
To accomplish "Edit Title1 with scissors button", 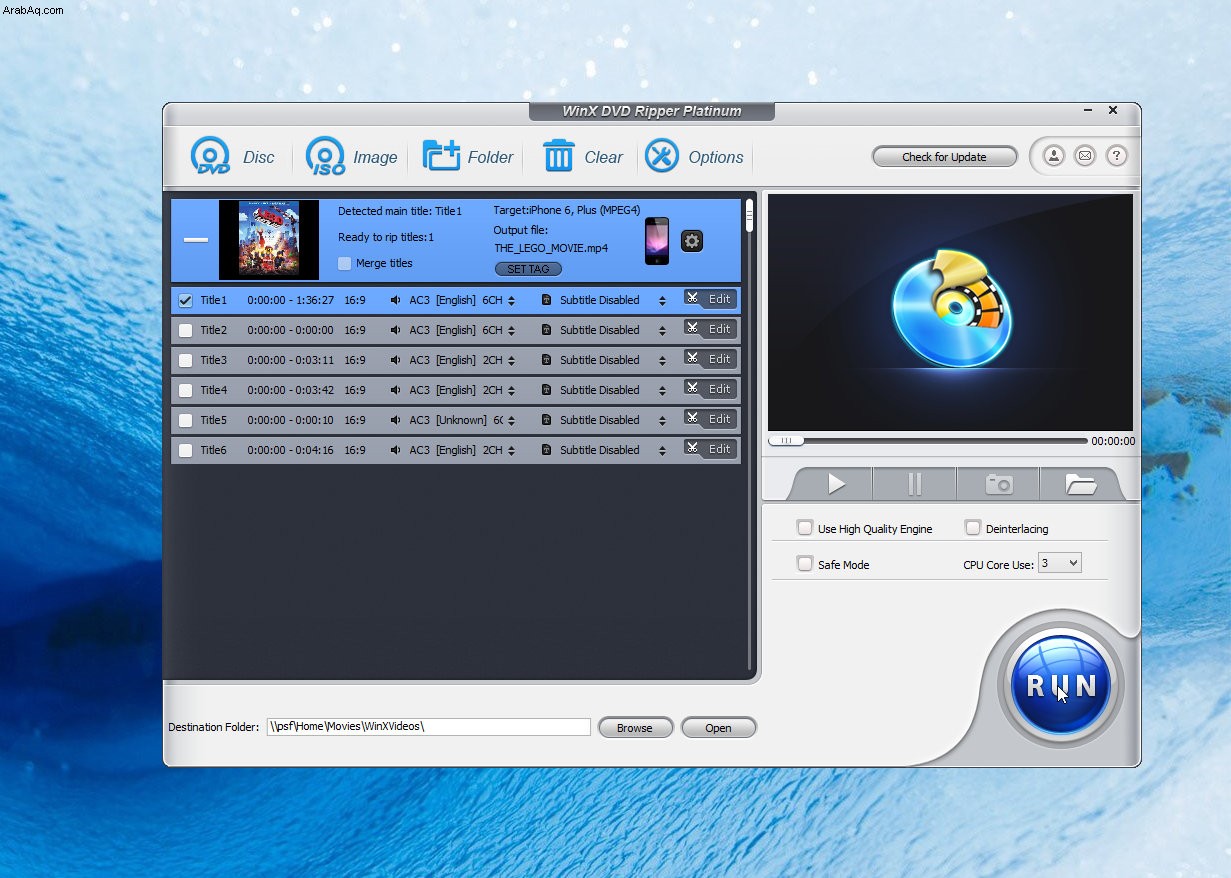I will coord(710,299).
